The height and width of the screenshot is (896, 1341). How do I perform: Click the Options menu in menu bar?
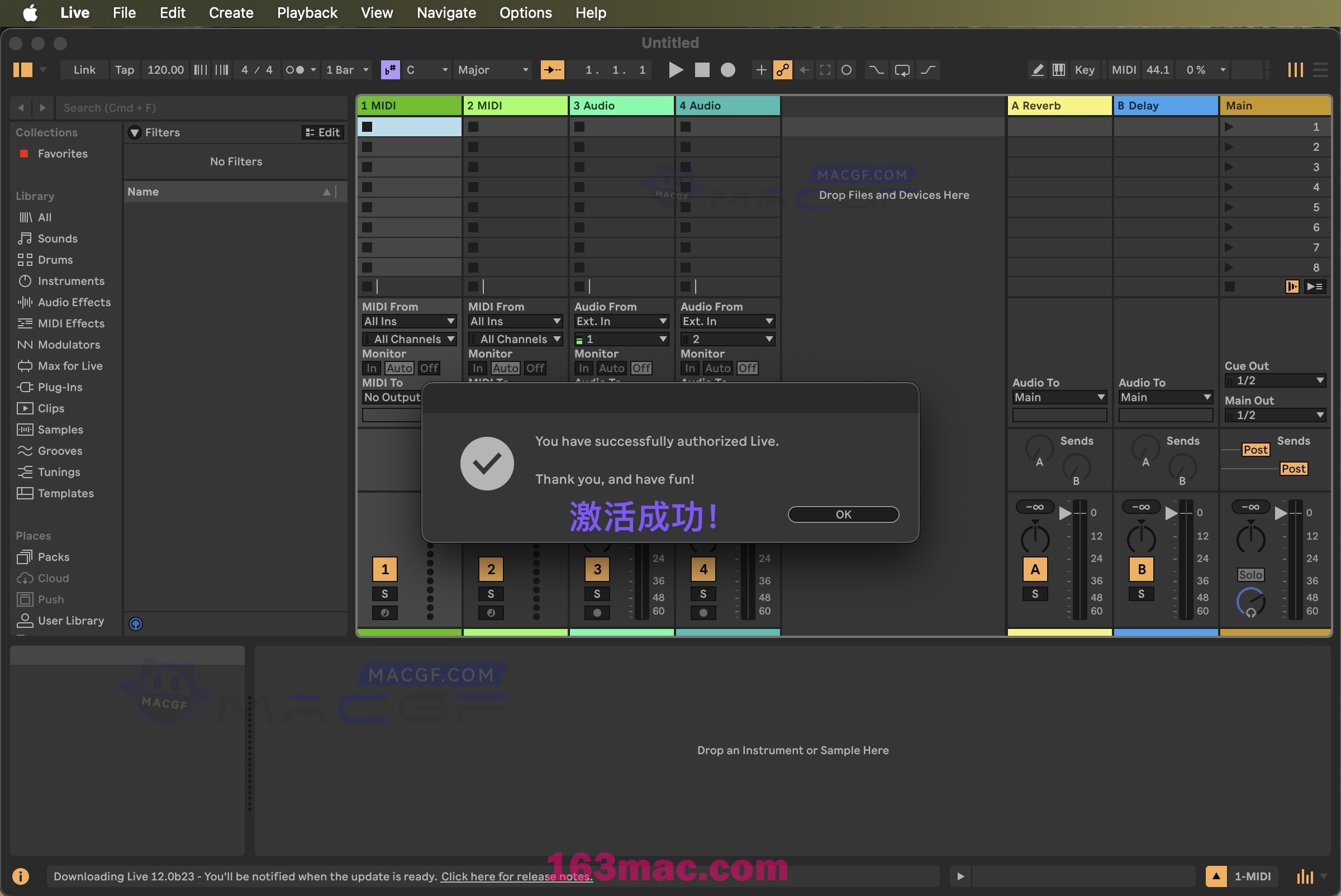(525, 13)
